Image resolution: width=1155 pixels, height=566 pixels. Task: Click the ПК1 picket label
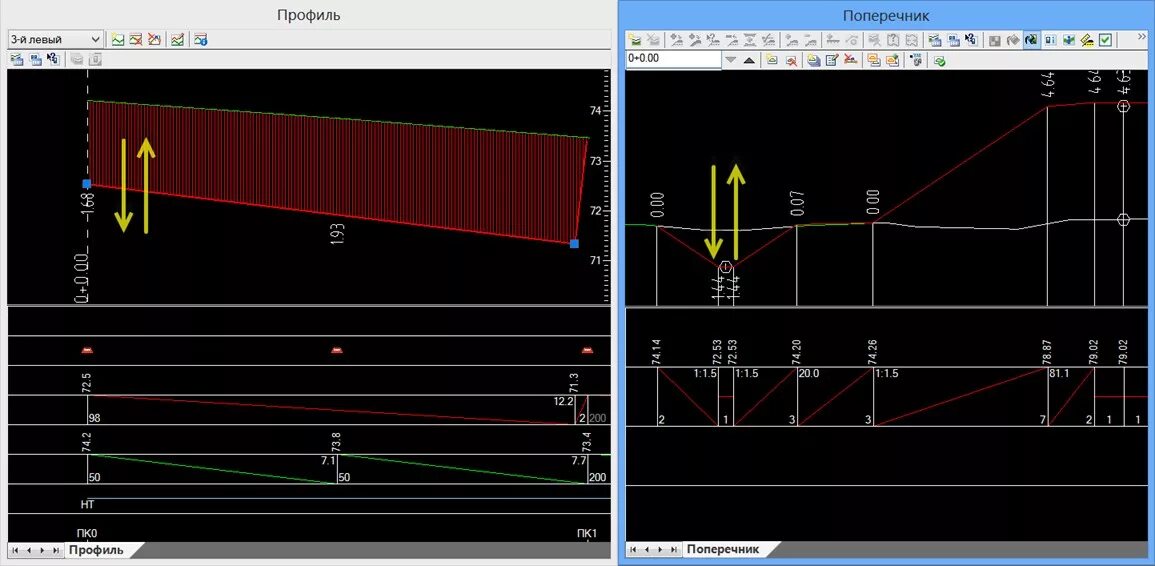[x=587, y=533]
